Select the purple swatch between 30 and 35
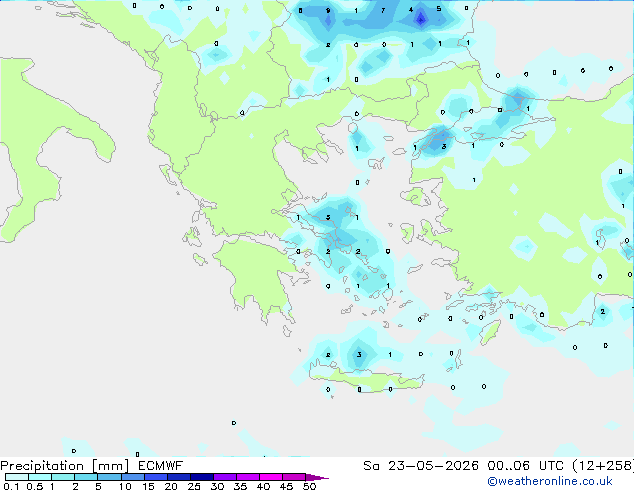Viewport: 634px width, 490px height. pyautogui.click(x=225, y=477)
